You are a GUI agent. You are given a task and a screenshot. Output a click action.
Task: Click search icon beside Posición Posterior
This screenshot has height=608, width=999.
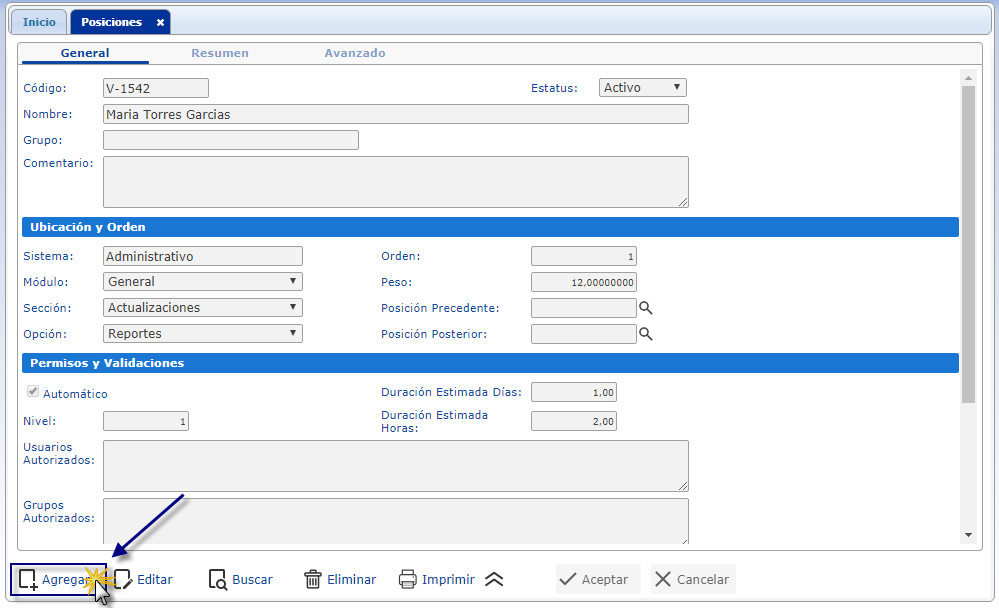(646, 334)
